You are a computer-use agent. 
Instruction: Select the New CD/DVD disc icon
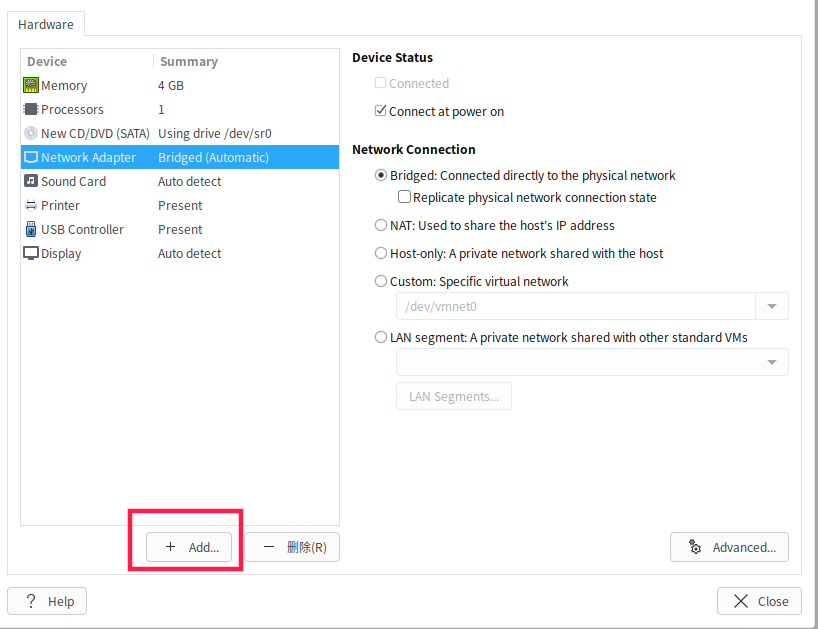[31, 133]
